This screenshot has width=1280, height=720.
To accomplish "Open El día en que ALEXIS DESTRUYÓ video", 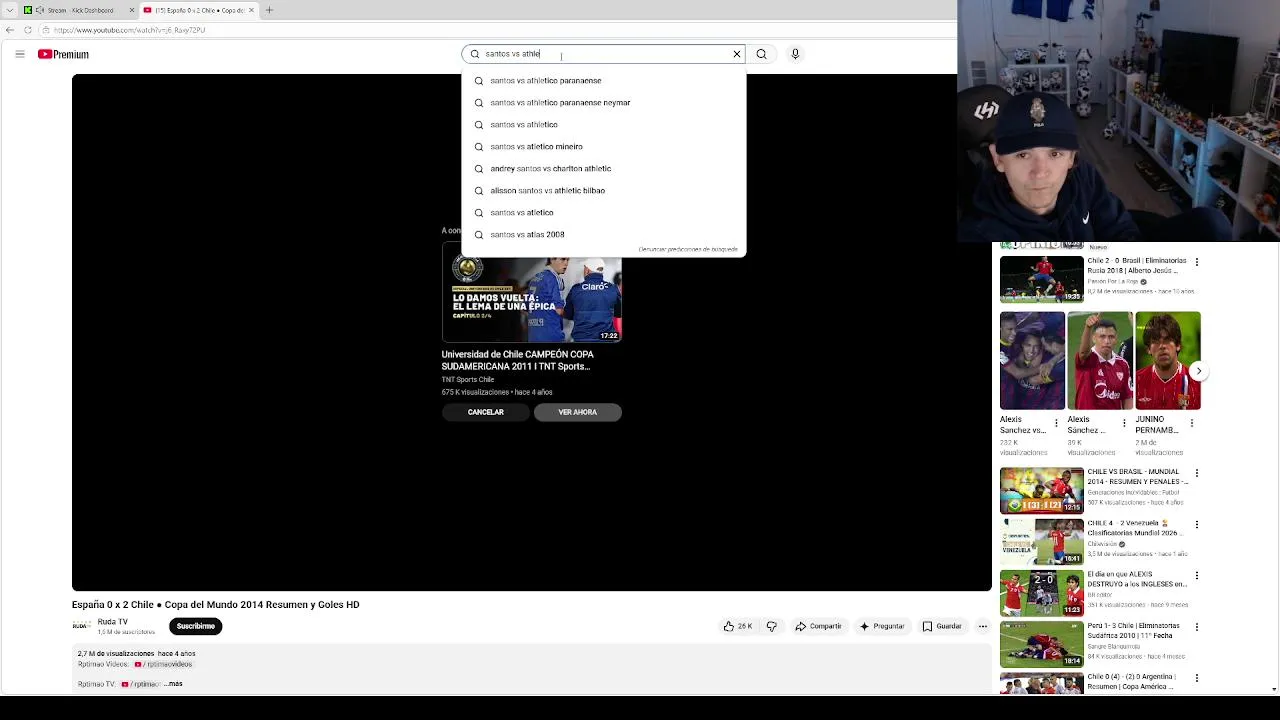I will click(x=1041, y=592).
